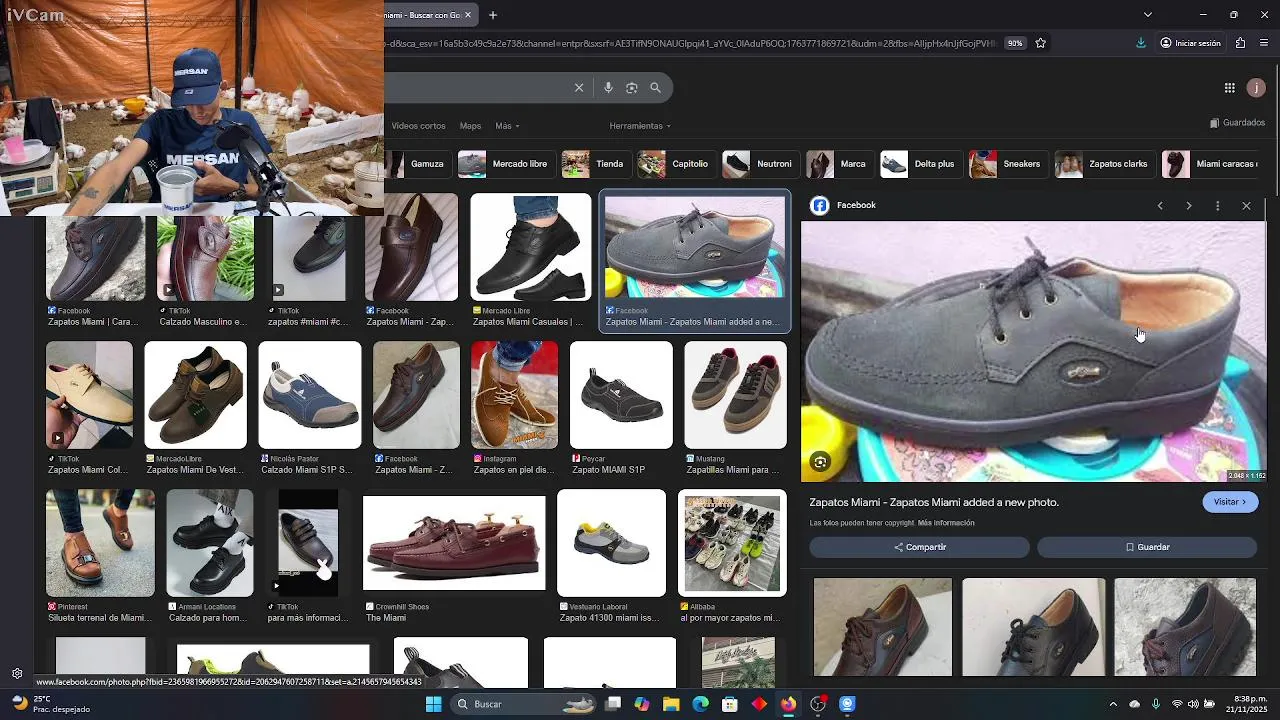Filter by Sneakers chip
Screen dimensions: 1280x720
pyautogui.click(x=1007, y=164)
